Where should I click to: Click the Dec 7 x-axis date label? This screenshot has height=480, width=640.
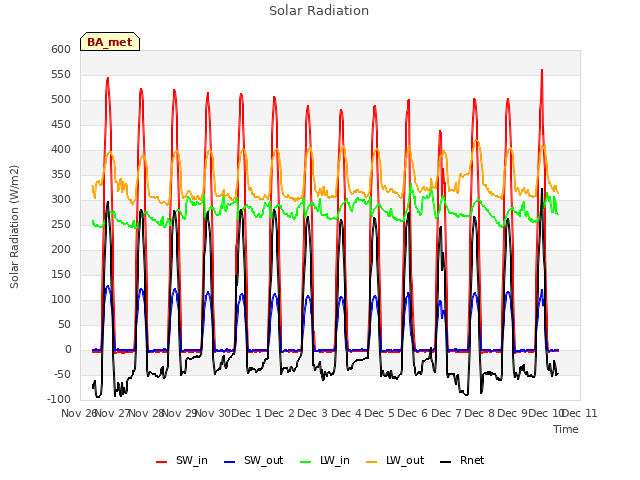click(x=447, y=413)
